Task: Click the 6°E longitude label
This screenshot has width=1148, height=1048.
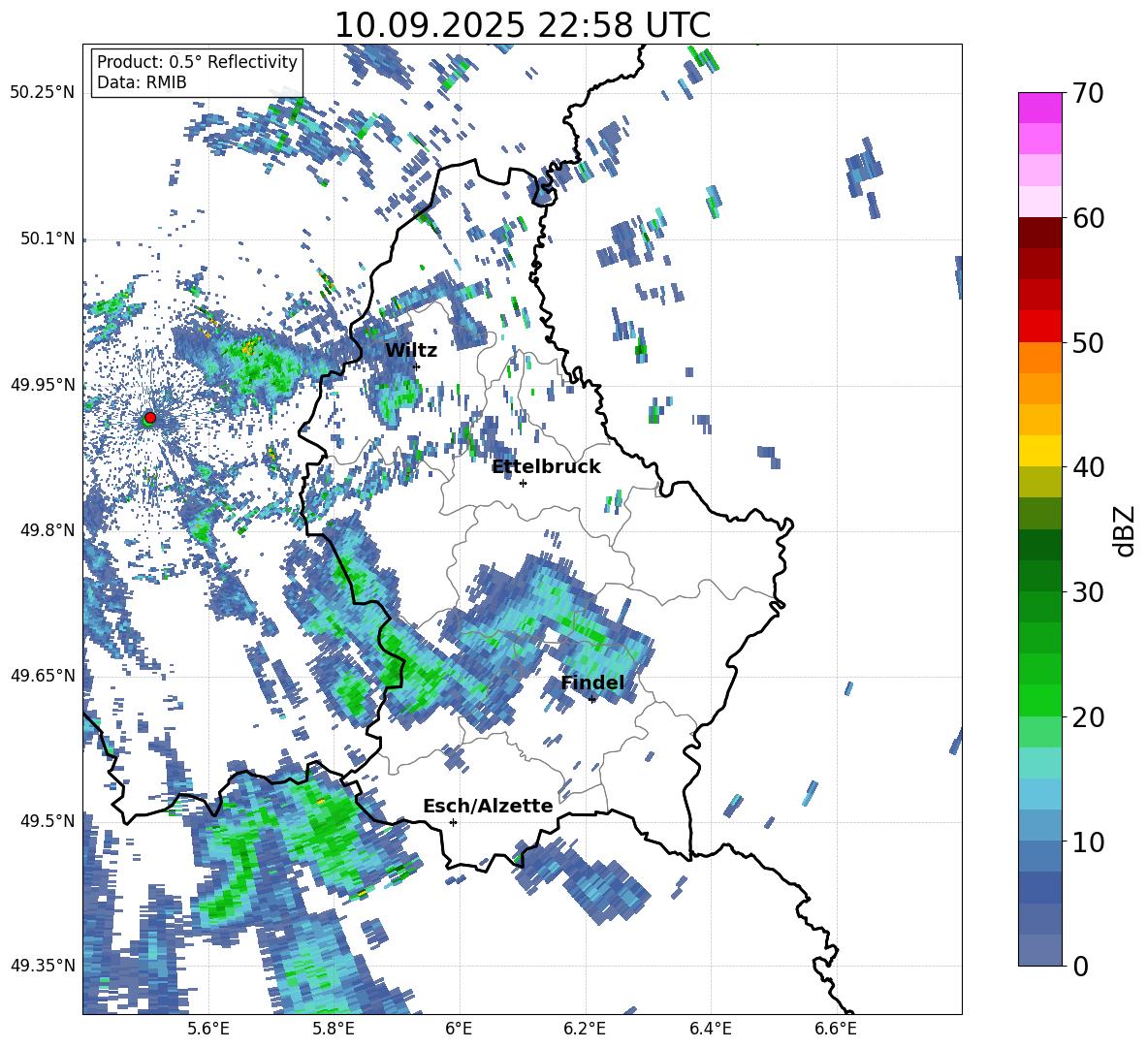Action: coord(459,1029)
